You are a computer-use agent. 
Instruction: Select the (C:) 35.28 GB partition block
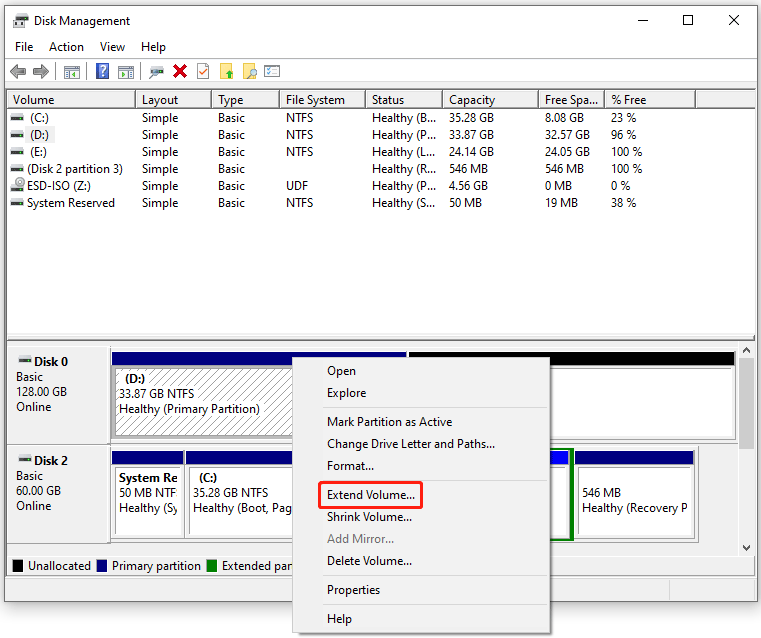[x=239, y=493]
